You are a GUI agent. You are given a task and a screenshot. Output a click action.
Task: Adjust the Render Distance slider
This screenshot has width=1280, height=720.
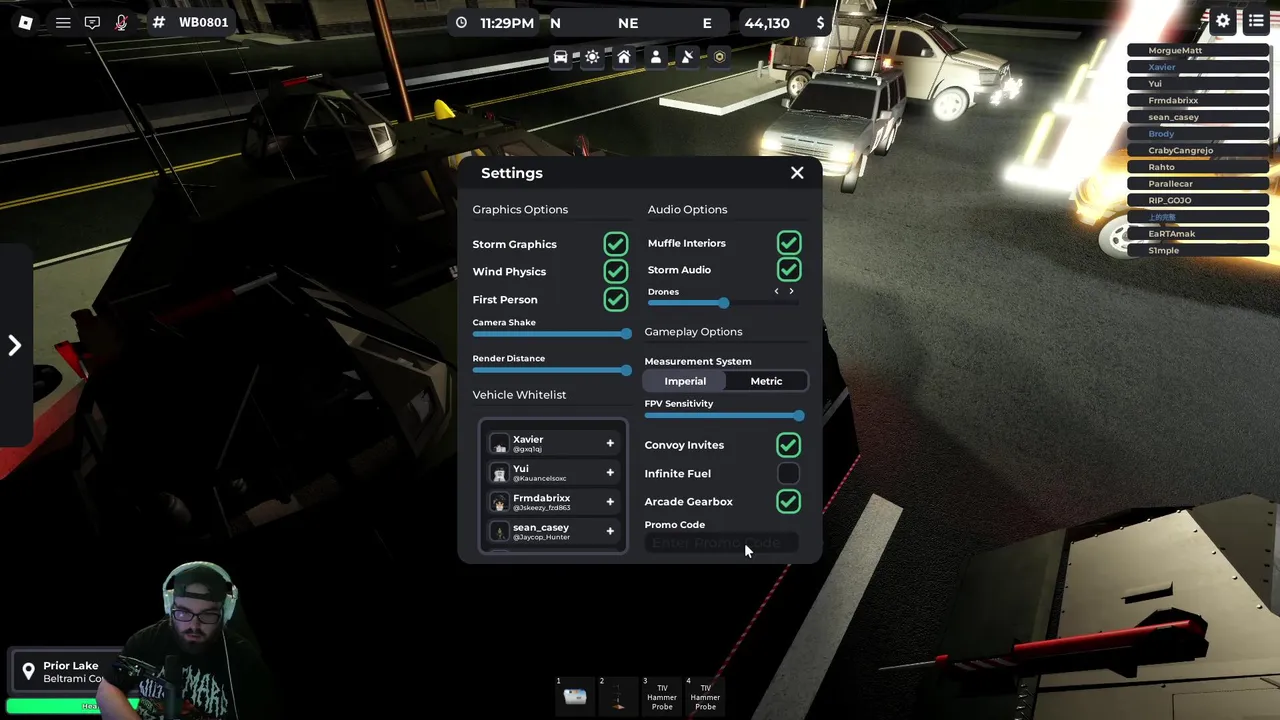(x=552, y=370)
